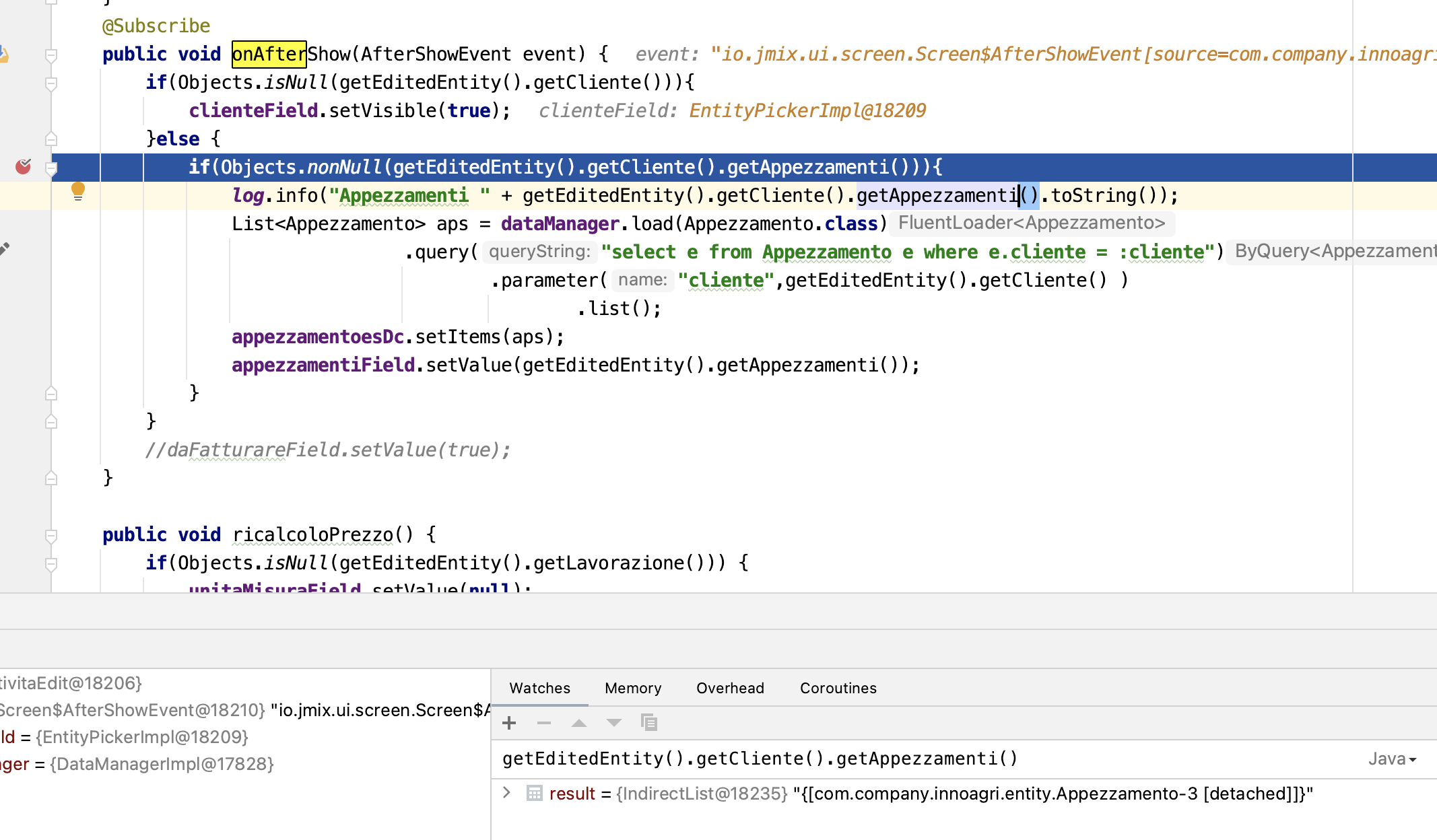1437x840 pixels.
Task: Select the Overhead tab in debugger panel
Action: pos(729,688)
